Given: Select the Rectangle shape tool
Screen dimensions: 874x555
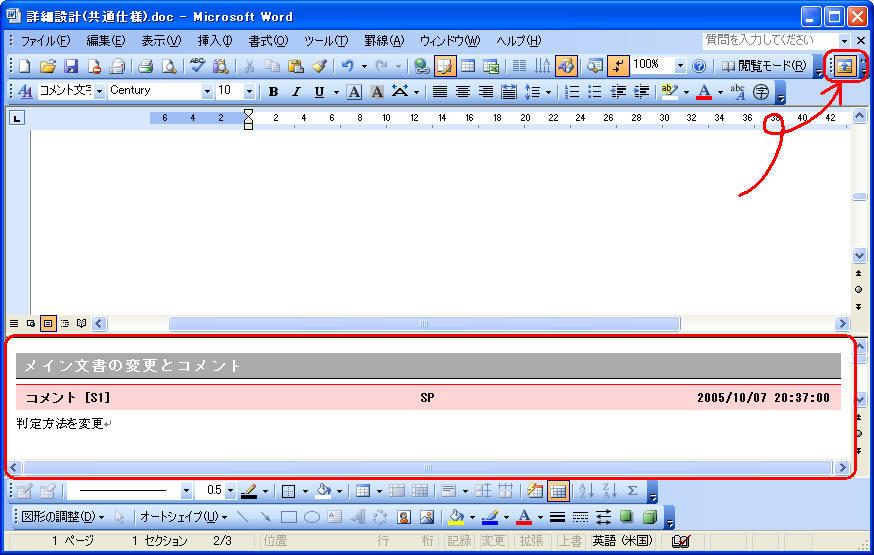Looking at the screenshot, I should click(288, 517).
